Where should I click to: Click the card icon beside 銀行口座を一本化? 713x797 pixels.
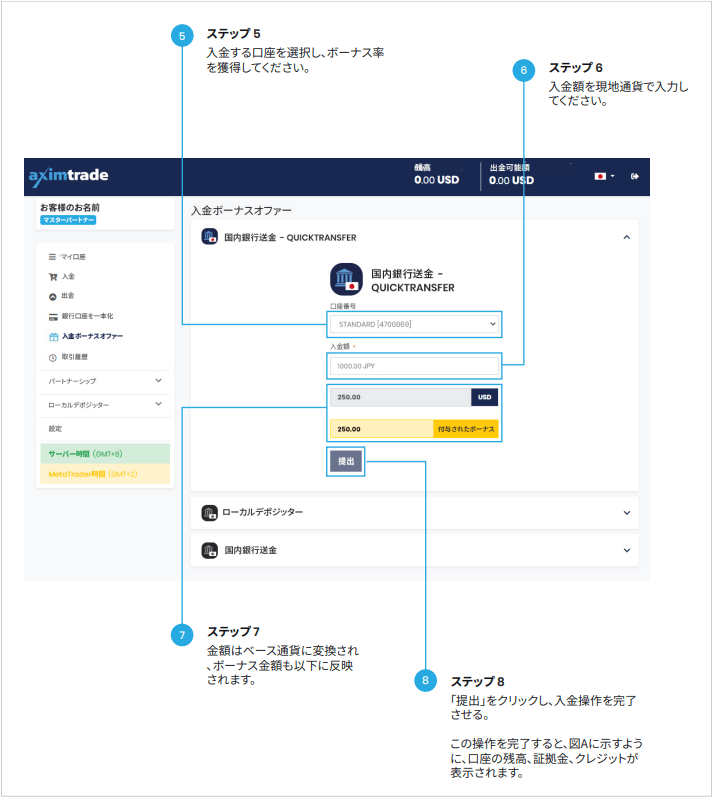pos(53,317)
